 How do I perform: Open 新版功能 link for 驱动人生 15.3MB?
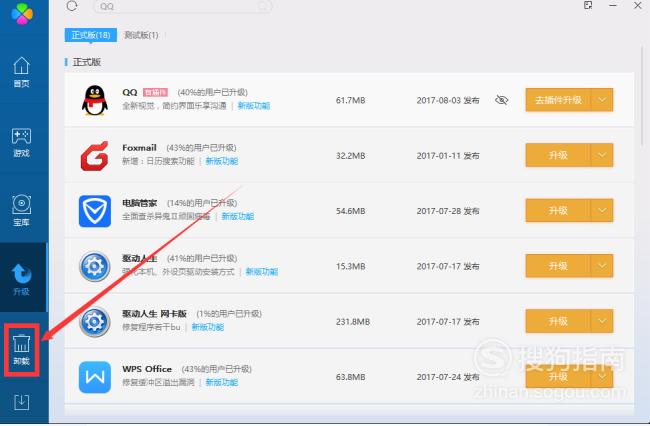pyautogui.click(x=262, y=271)
